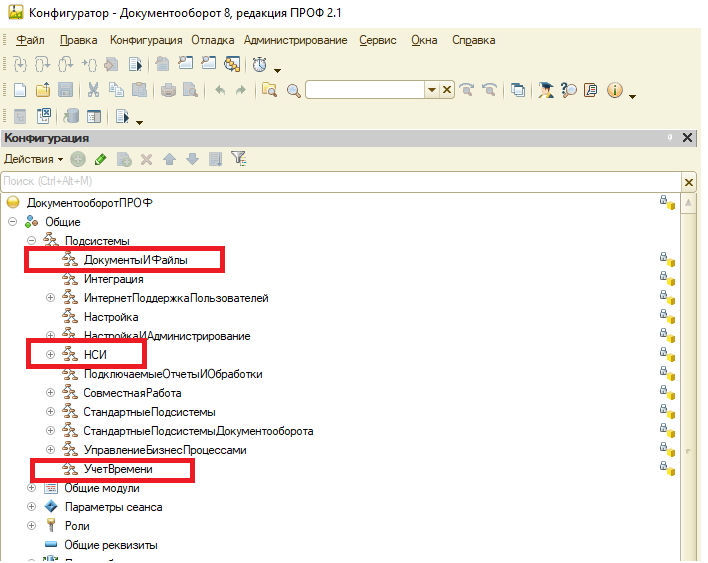
Task: Expand the Общие модули node
Action: [32, 488]
